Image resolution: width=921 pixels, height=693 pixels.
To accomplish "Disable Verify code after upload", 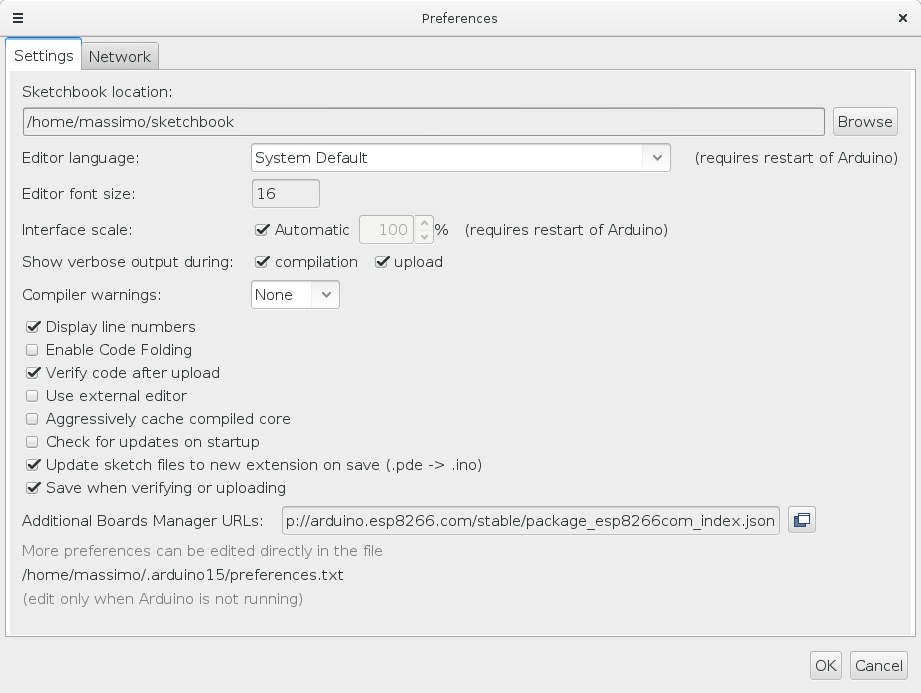I will coord(33,373).
